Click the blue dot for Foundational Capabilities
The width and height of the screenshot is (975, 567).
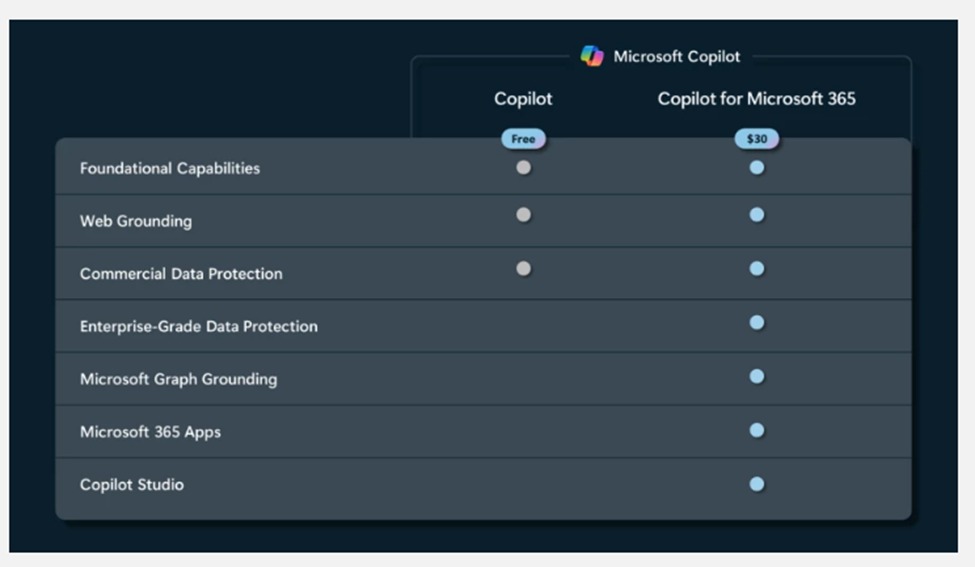(757, 168)
